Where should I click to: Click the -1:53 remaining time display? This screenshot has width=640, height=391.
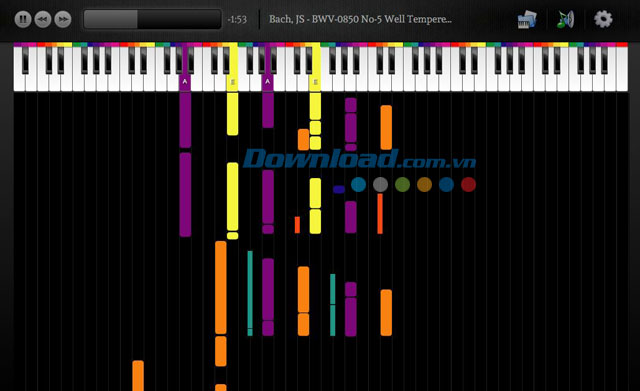click(x=237, y=19)
